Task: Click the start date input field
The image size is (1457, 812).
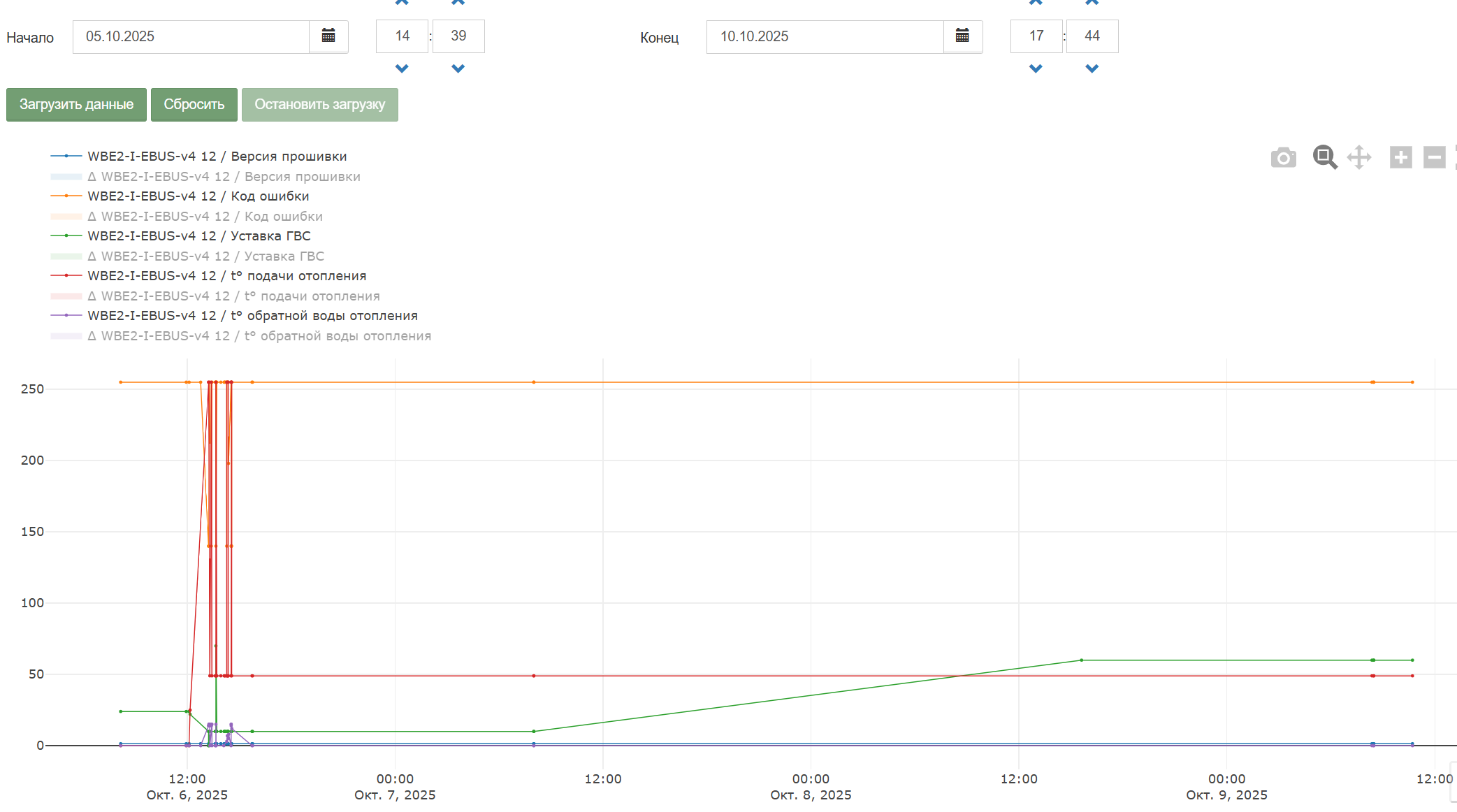Action: 190,37
